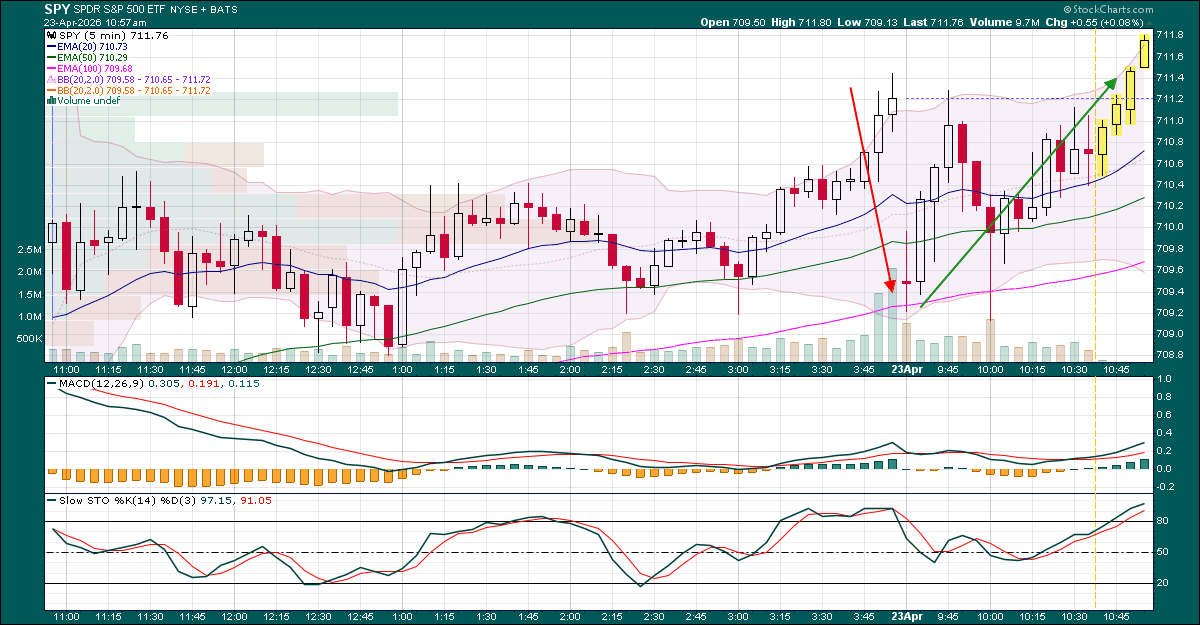Click the 1.0 label on MACD axis

coord(1166,379)
